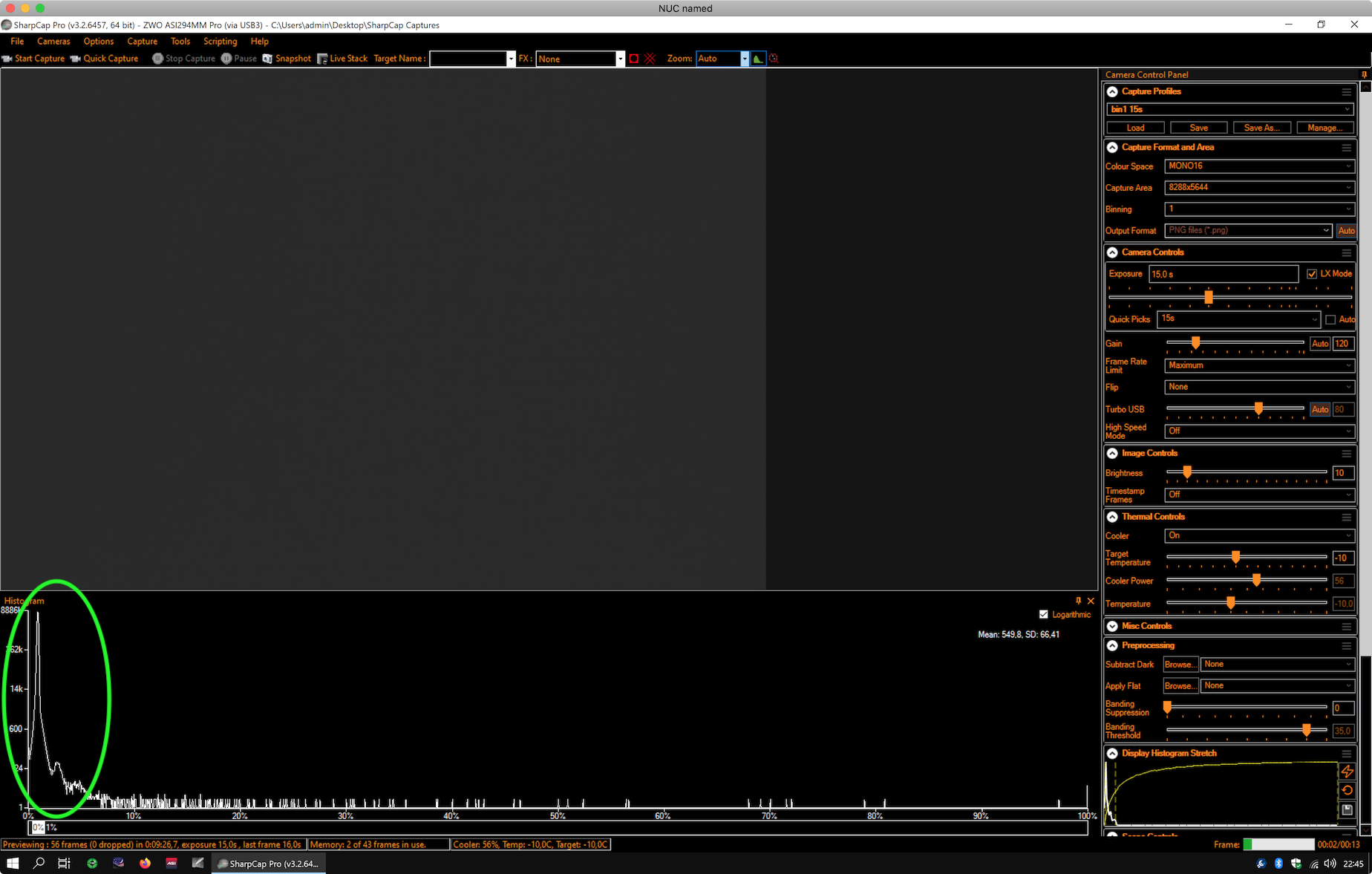Open Task View on the taskbar

65,863
